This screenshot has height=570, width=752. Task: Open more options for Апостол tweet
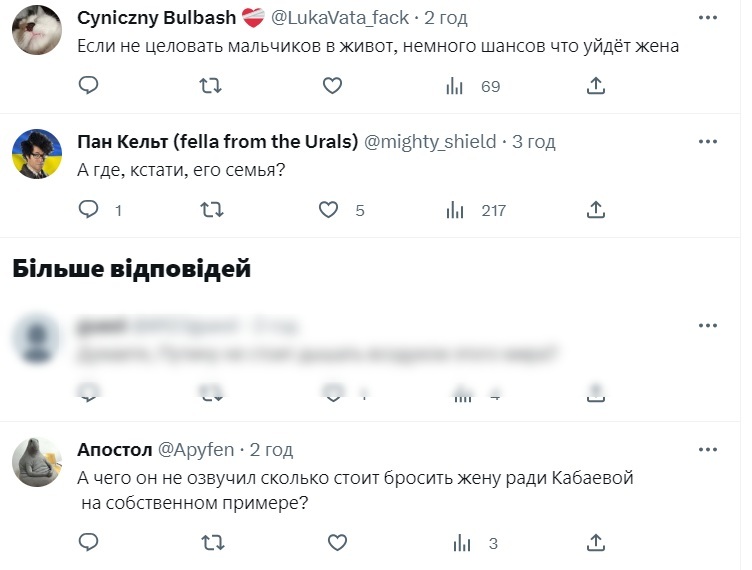pyautogui.click(x=708, y=451)
